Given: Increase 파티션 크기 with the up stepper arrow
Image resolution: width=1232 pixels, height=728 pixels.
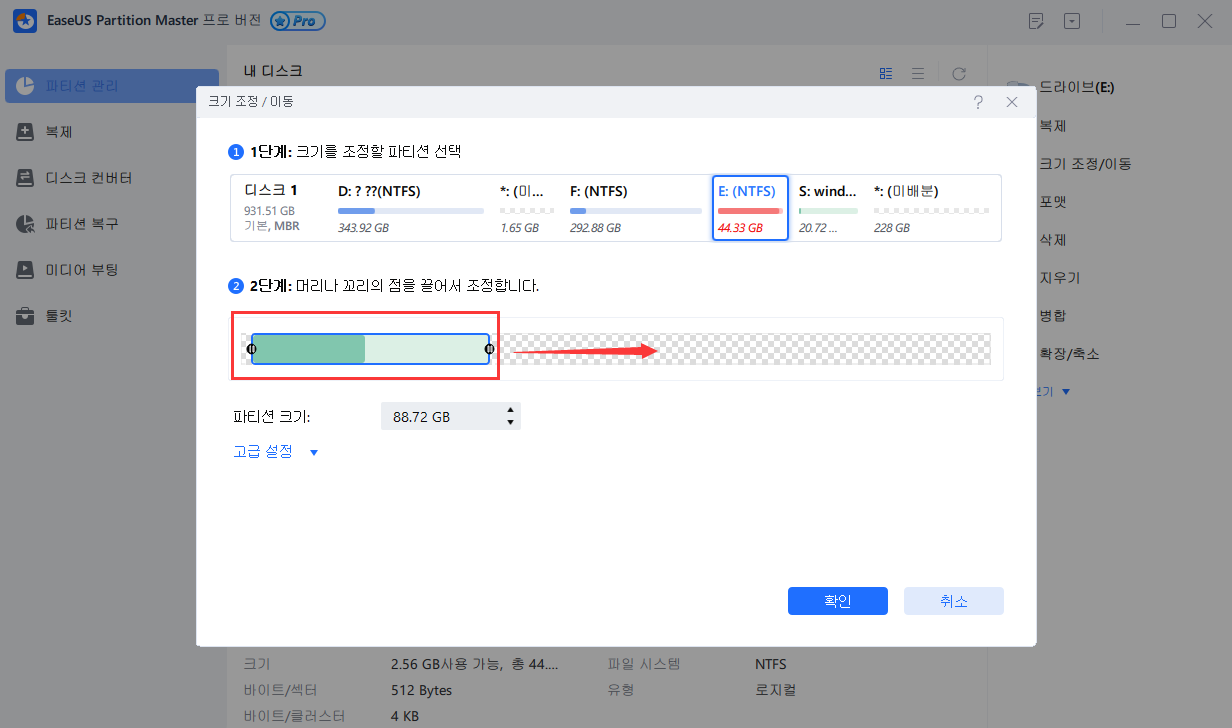Looking at the screenshot, I should [x=510, y=410].
